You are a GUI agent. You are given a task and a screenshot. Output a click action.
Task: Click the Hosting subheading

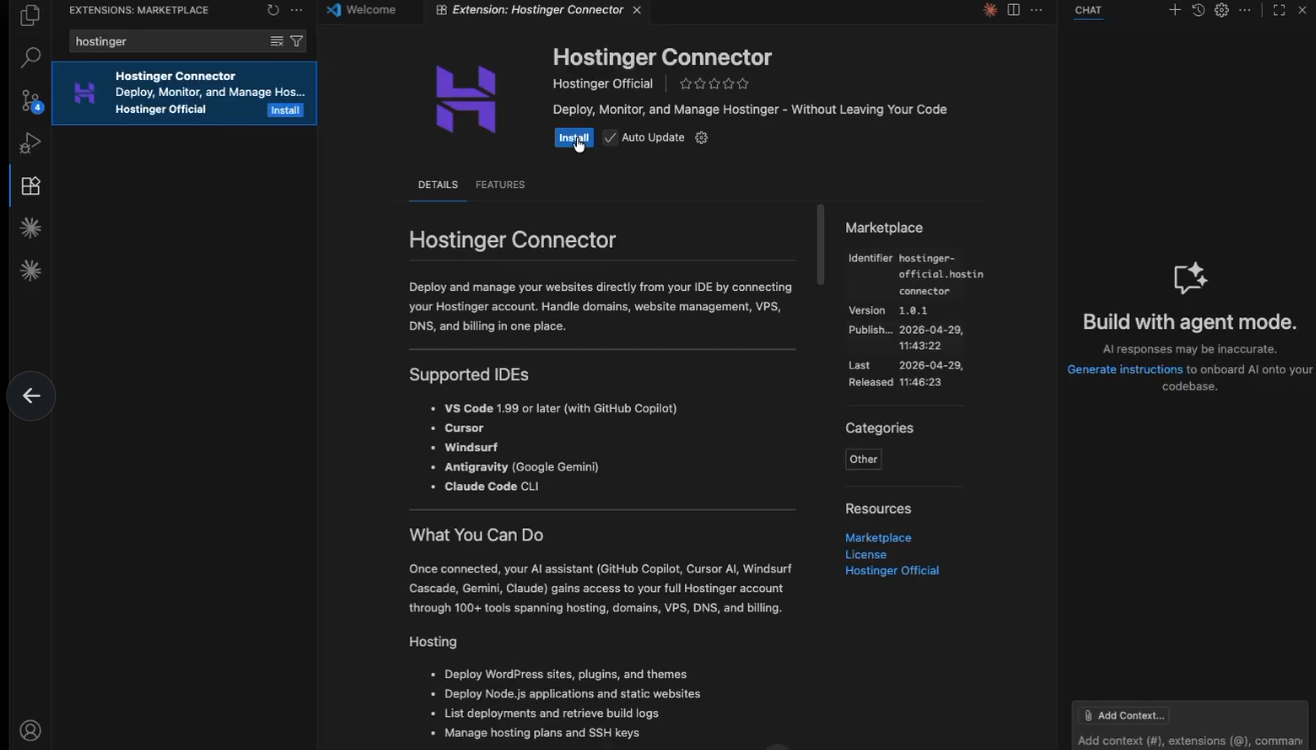click(433, 642)
